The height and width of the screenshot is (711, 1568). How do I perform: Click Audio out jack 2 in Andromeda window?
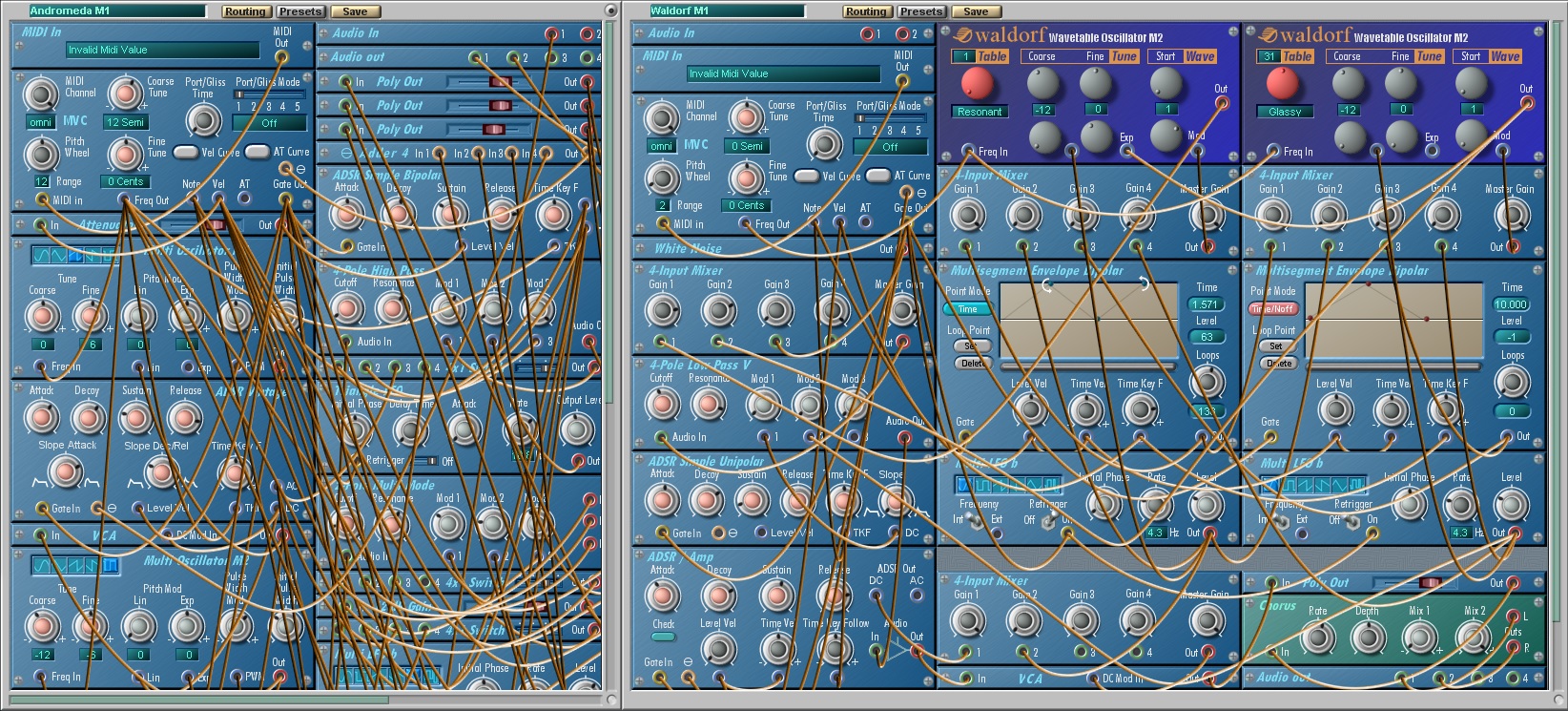[x=513, y=57]
